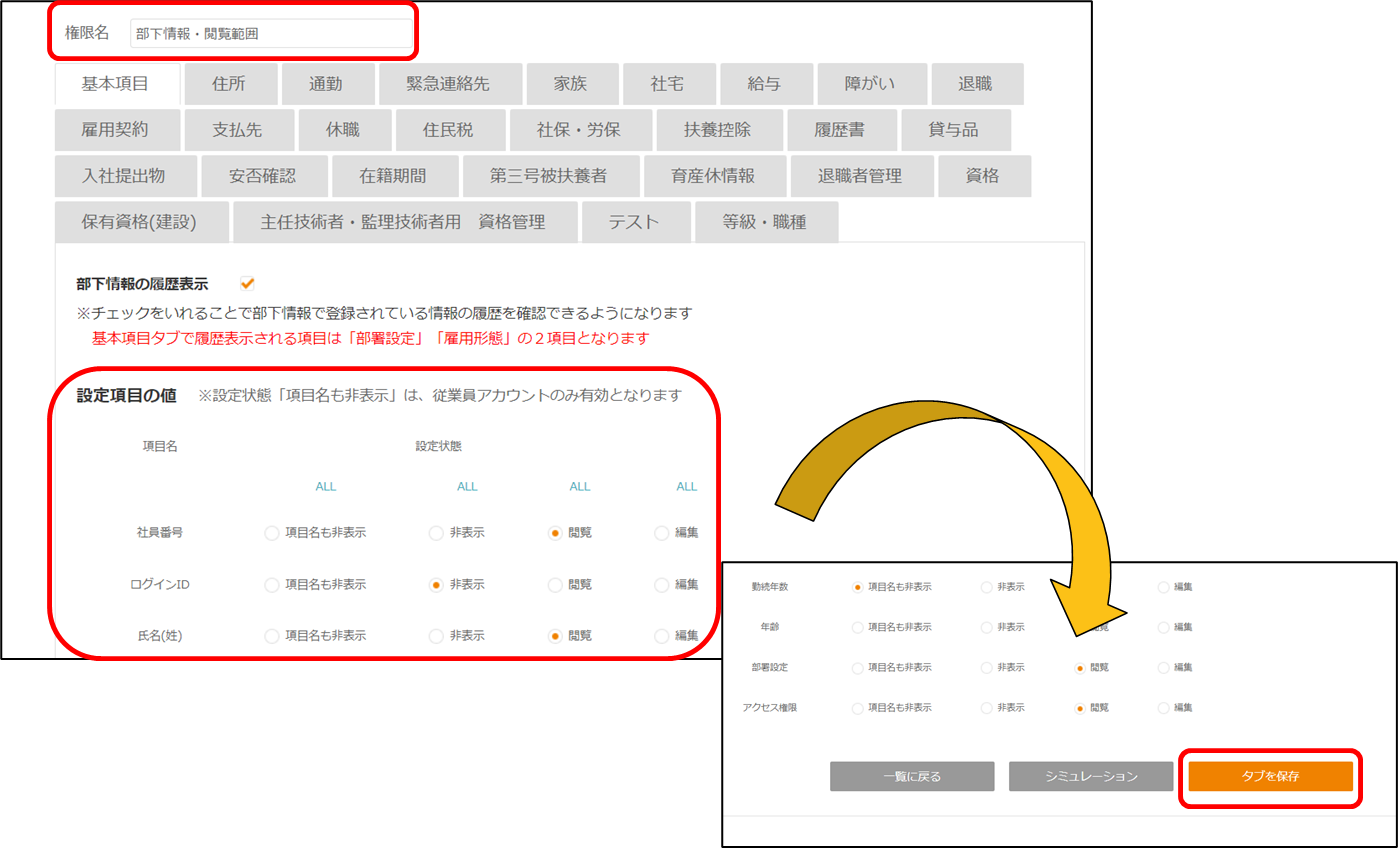Toggle the 部下情報の履歴表示 checkbox
Viewport: 1398px width, 848px height.
pyautogui.click(x=247, y=284)
